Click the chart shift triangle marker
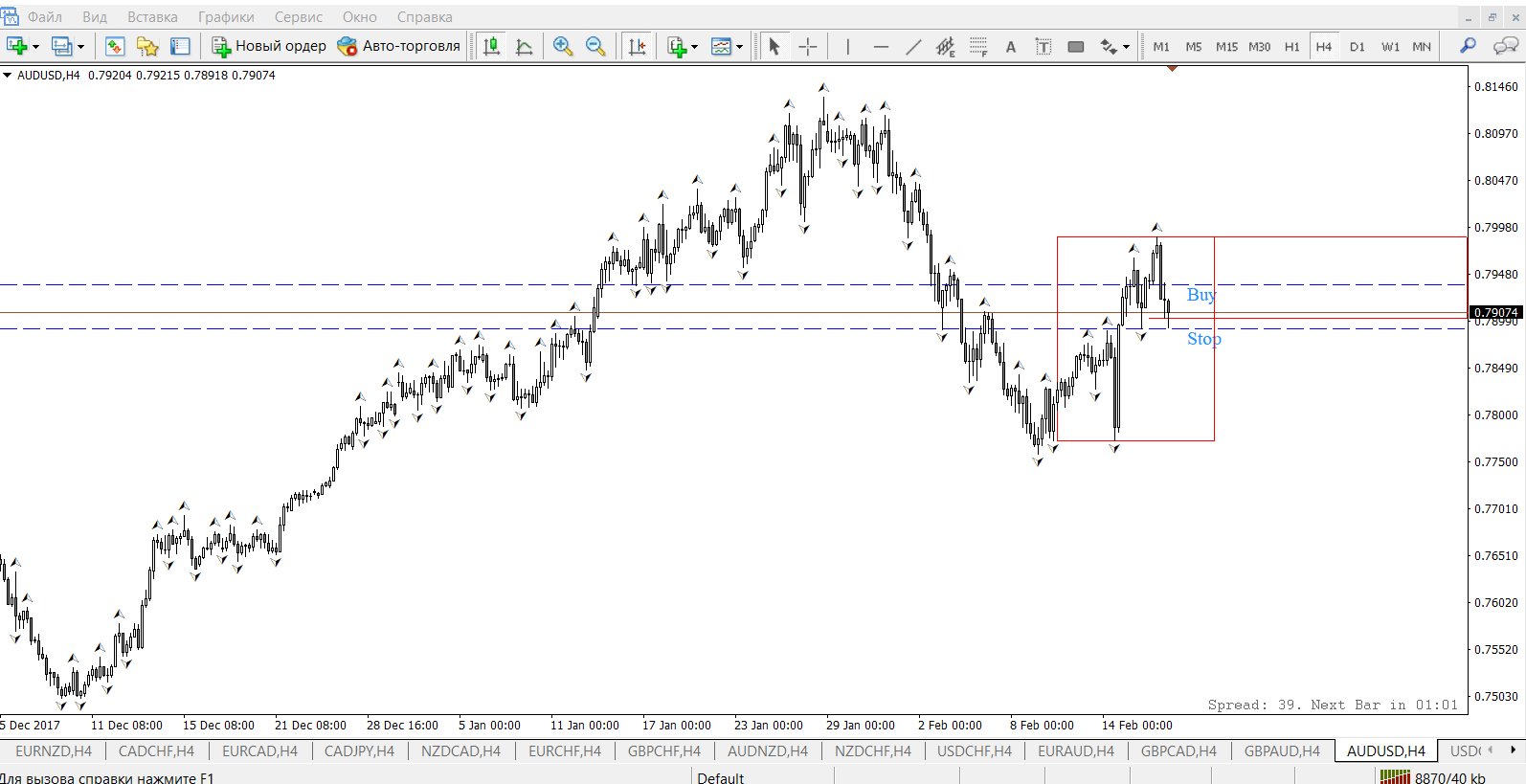 click(x=1172, y=68)
